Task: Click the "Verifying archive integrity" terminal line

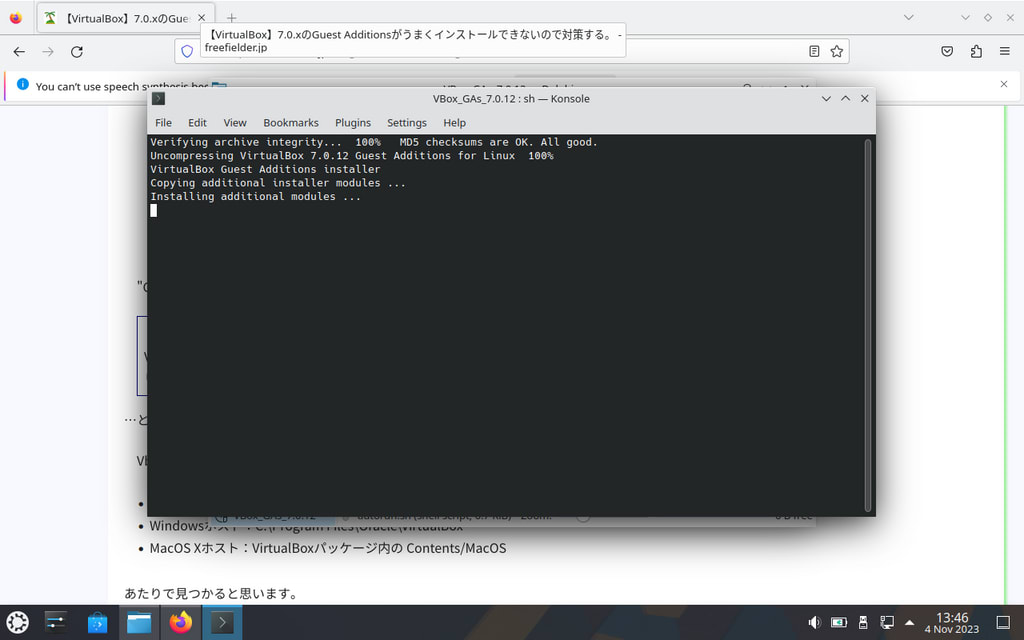Action: (374, 142)
